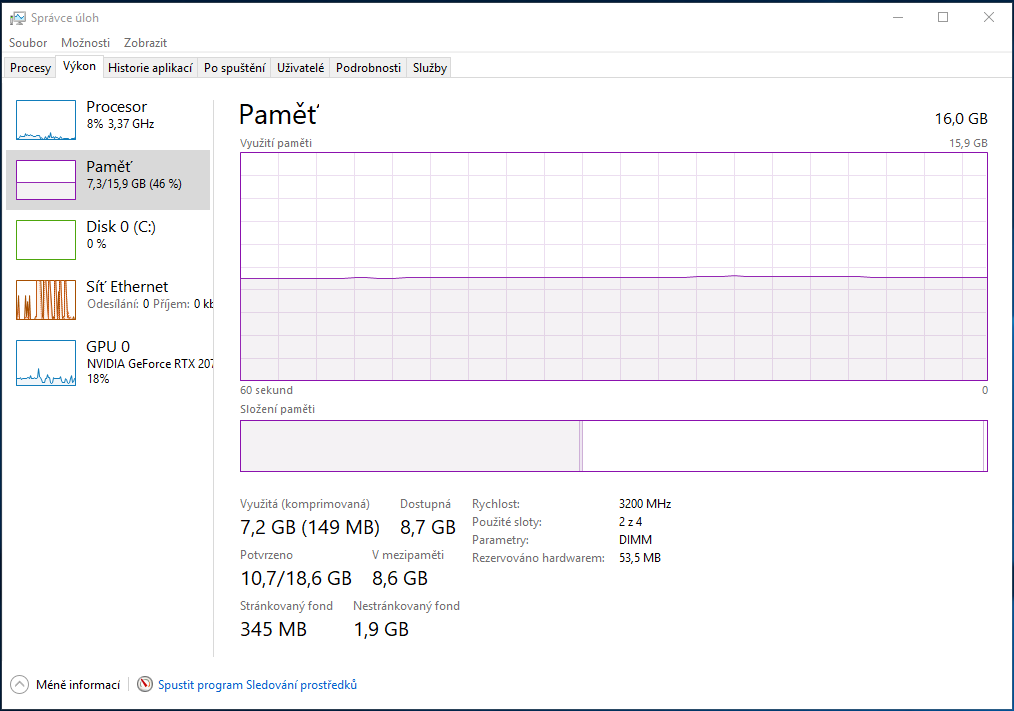Viewport: 1014px width, 711px height.
Task: Collapse with the Méně informací arrow icon
Action: 20,685
